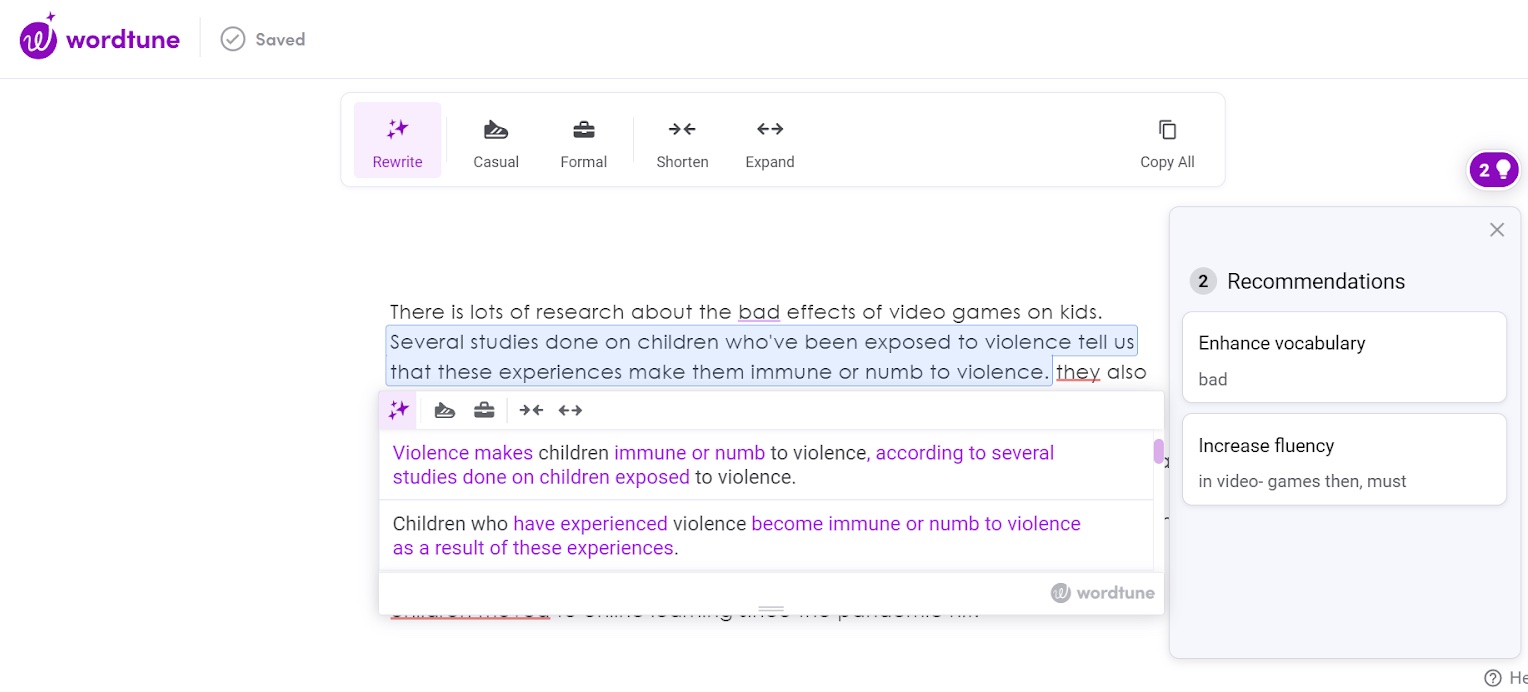The height and width of the screenshot is (692, 1528).
Task: Open recommendations via the lightbulb badge
Action: [1493, 169]
